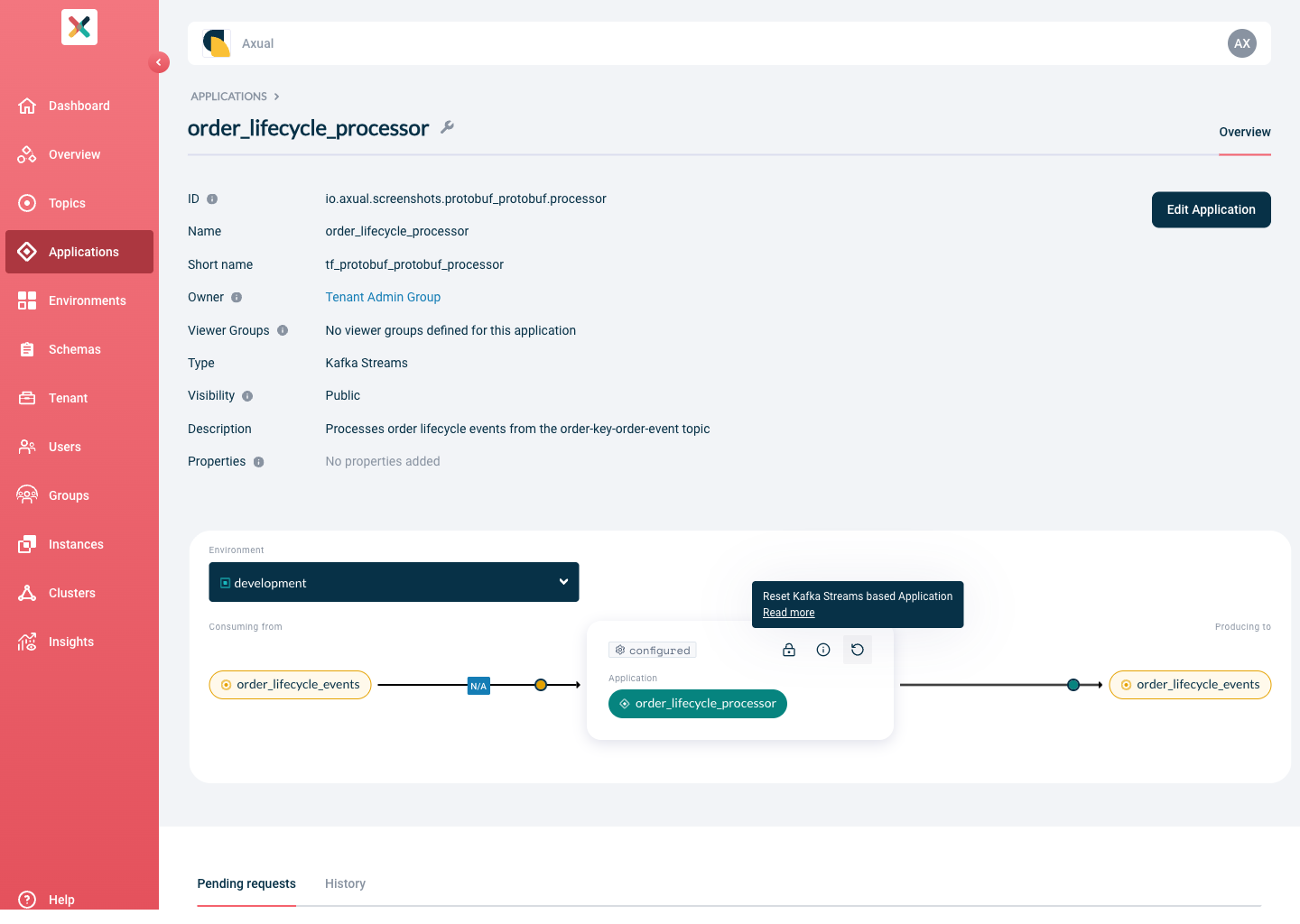This screenshot has width=1300, height=924.
Task: Click the wrench icon beside the application title
Action: click(x=447, y=127)
